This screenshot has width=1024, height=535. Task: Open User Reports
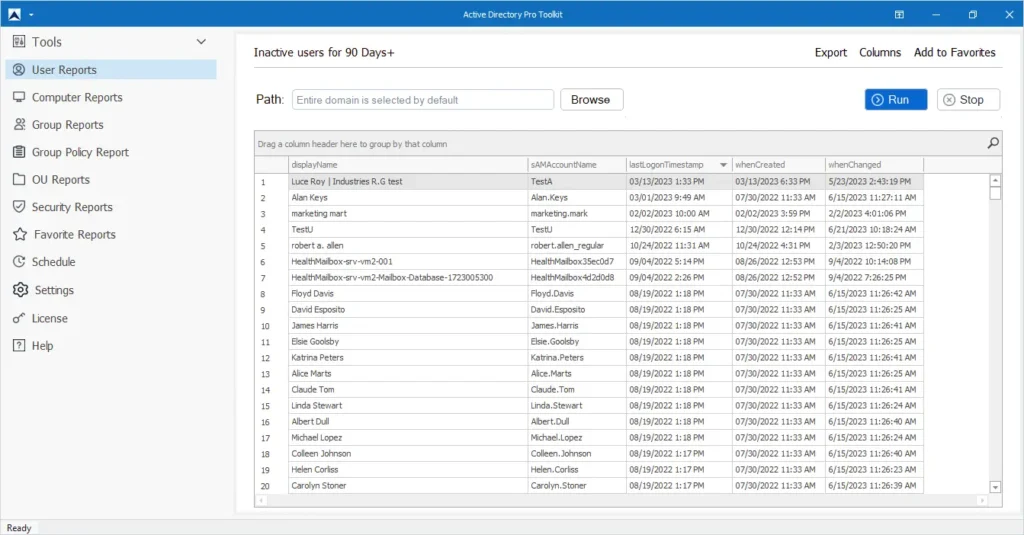pos(111,69)
